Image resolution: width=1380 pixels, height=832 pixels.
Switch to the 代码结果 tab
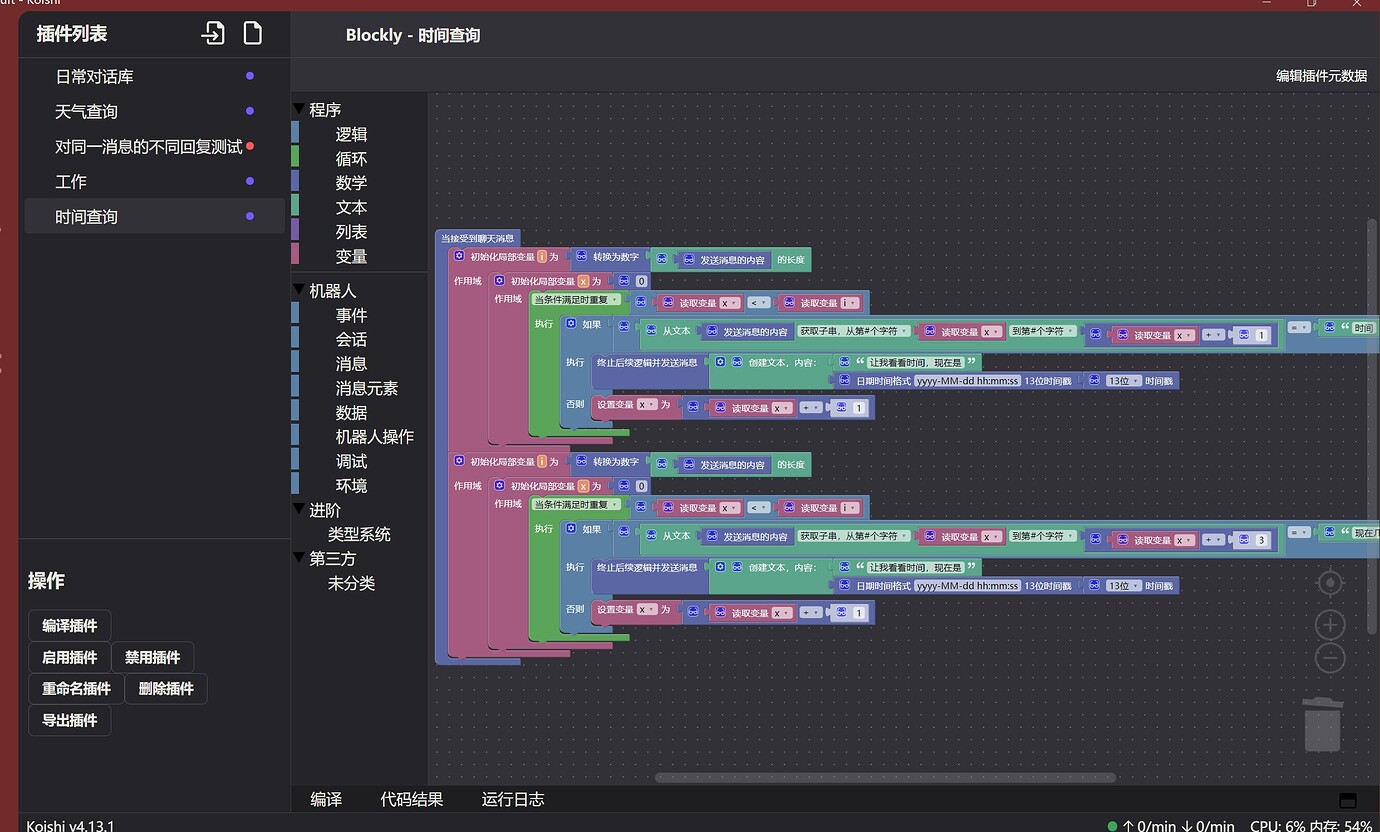(410, 799)
